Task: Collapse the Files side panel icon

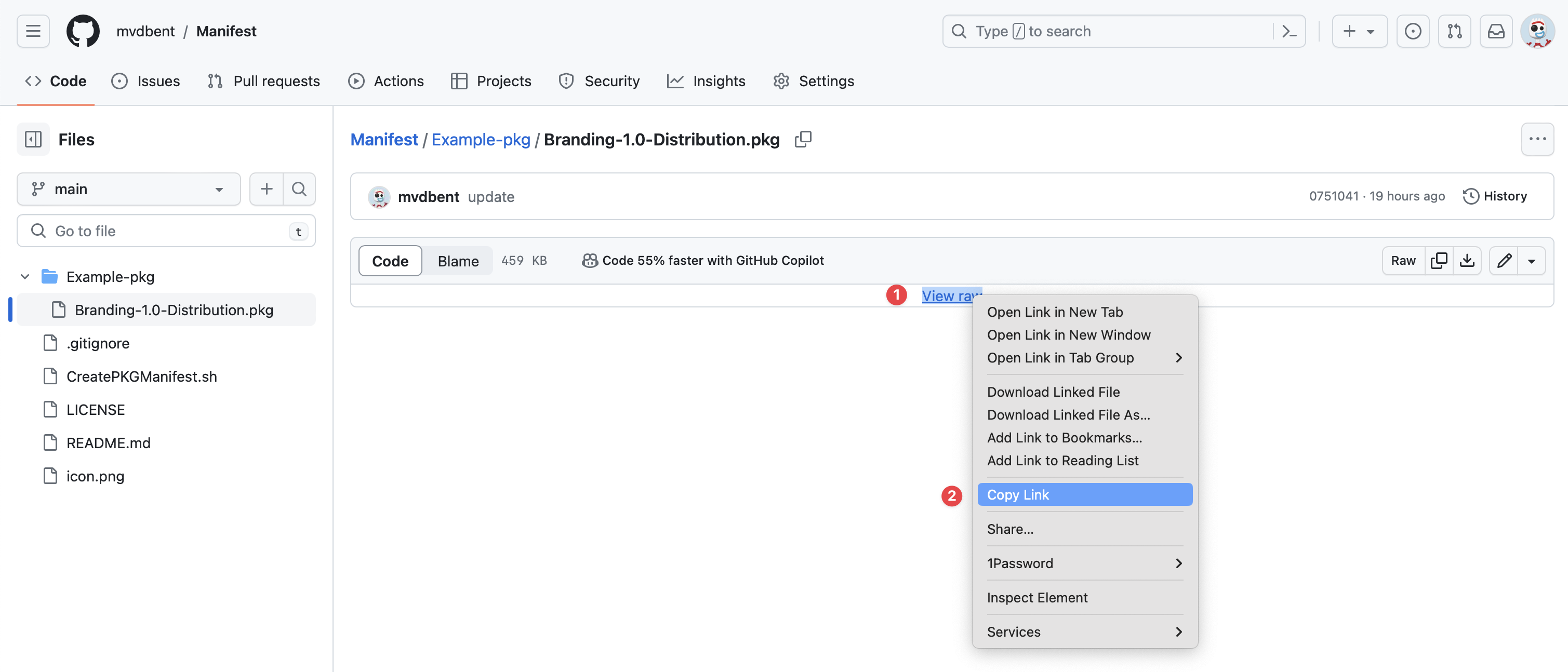Action: [33, 139]
